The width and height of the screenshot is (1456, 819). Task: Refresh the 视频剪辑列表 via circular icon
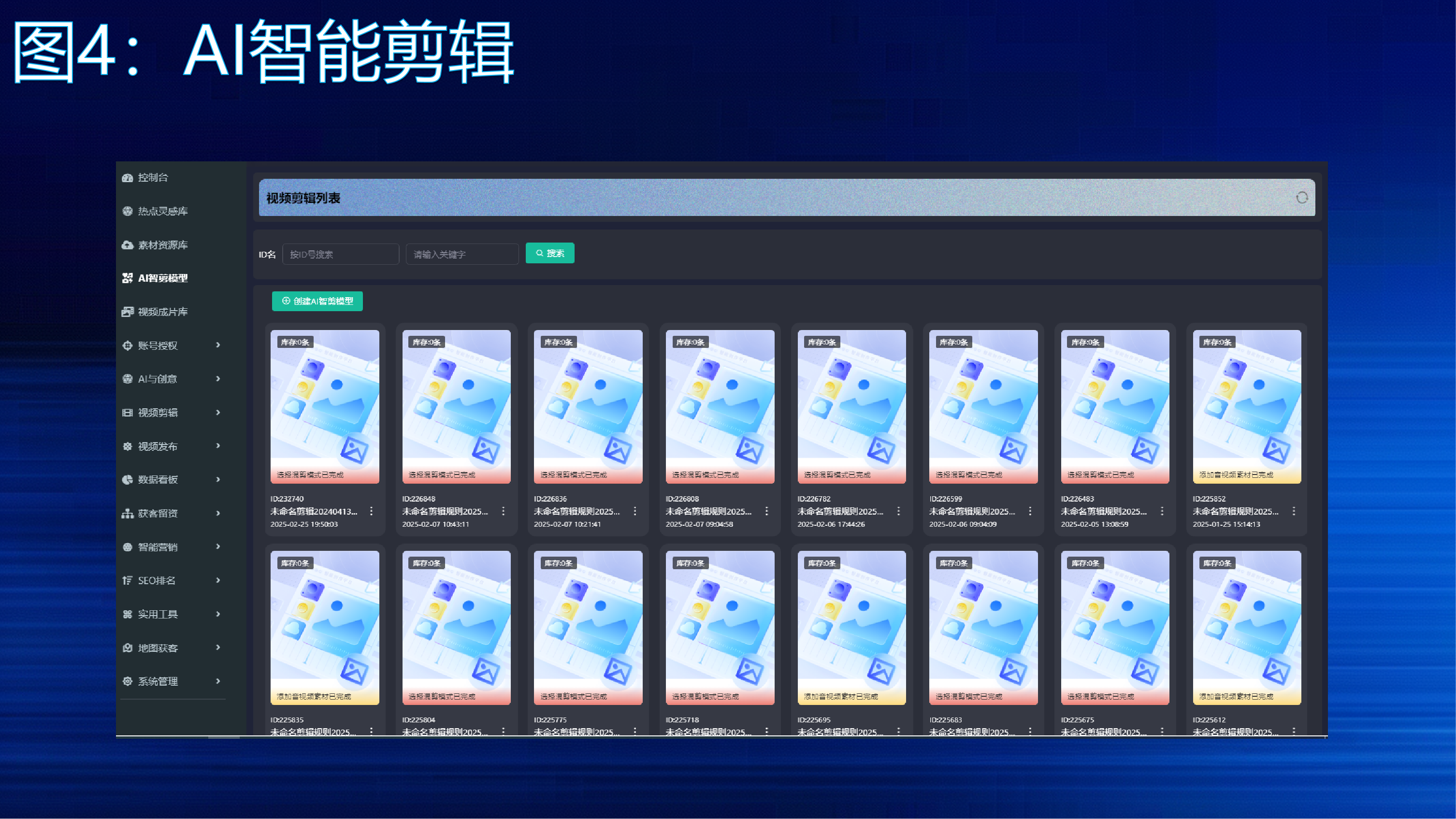(x=1302, y=198)
